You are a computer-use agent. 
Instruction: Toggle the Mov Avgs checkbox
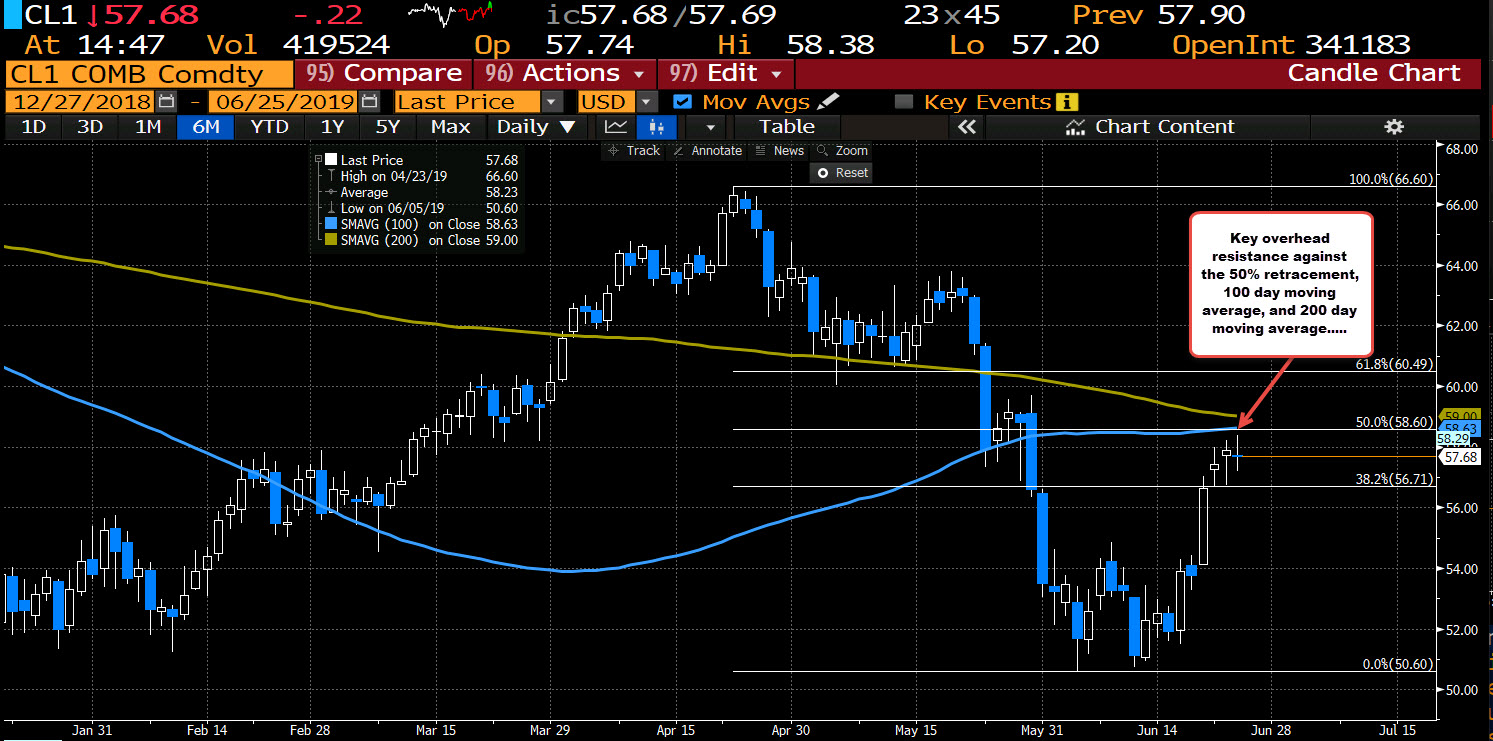click(x=682, y=102)
